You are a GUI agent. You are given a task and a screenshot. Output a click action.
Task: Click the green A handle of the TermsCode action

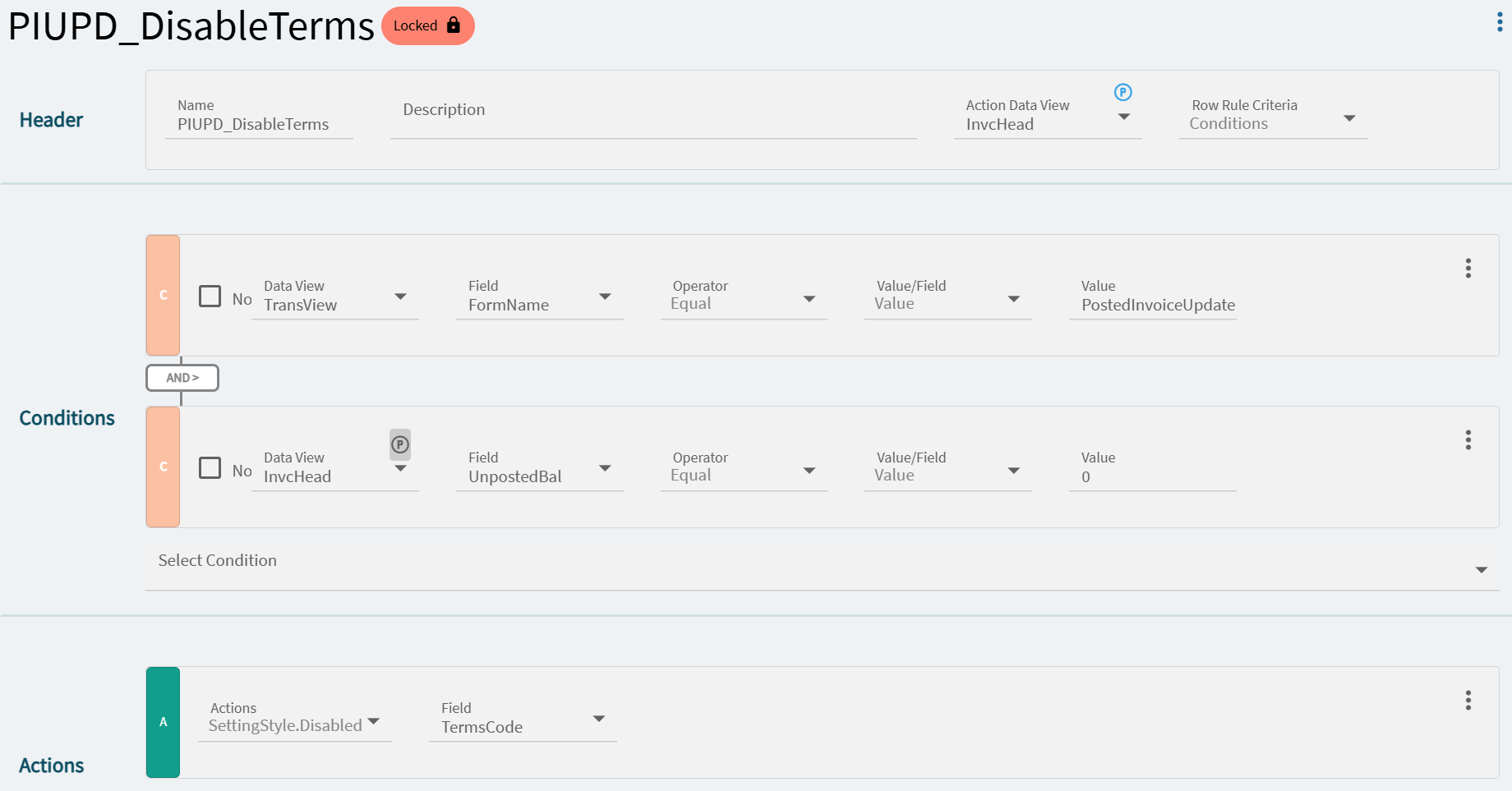(163, 722)
